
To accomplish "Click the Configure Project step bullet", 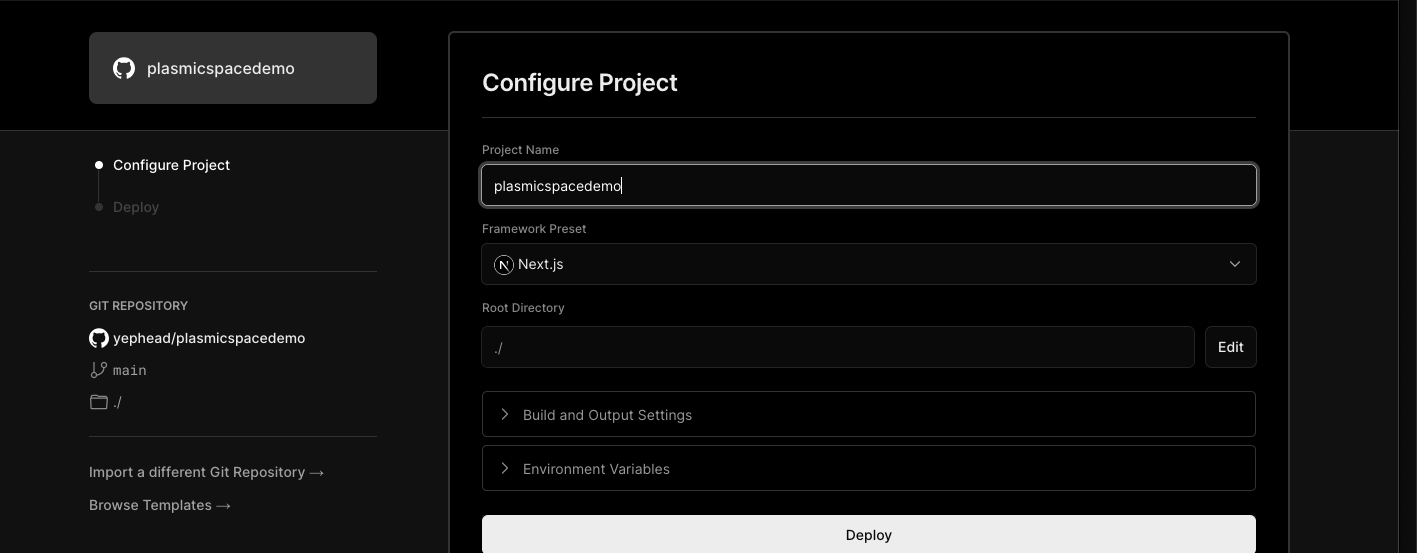I will click(x=98, y=165).
